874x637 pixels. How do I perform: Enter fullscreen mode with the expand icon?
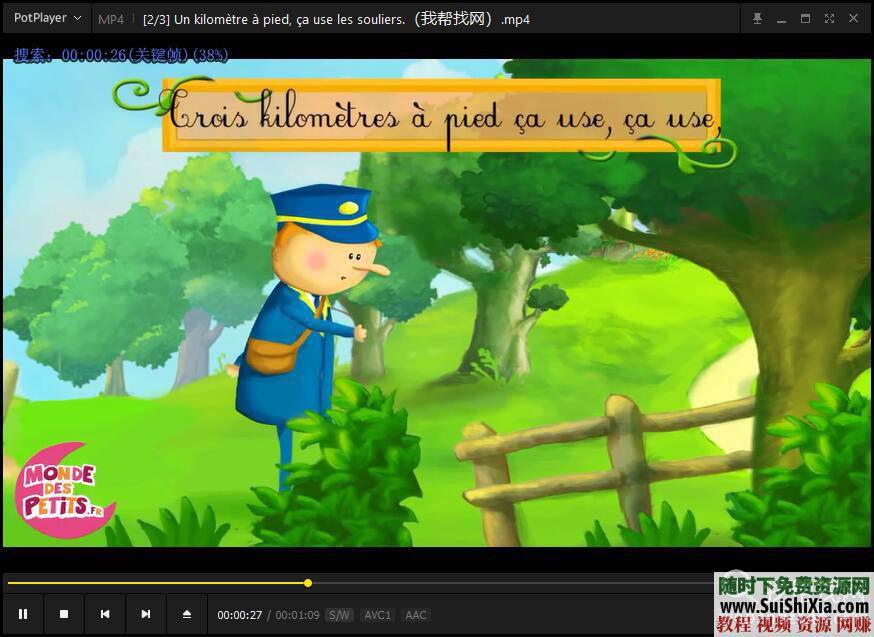pos(829,17)
